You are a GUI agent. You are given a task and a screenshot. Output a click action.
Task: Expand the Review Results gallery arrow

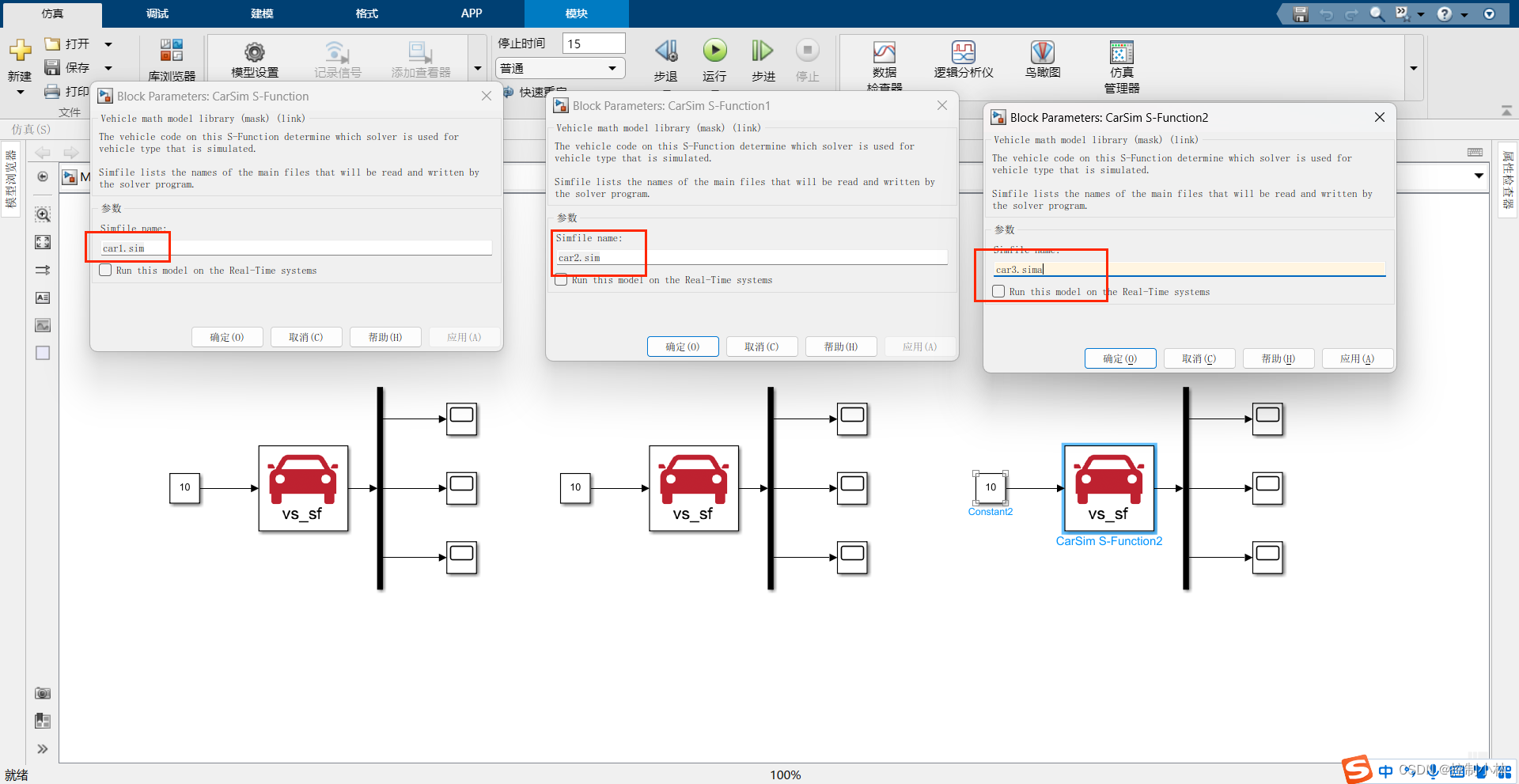1413,68
